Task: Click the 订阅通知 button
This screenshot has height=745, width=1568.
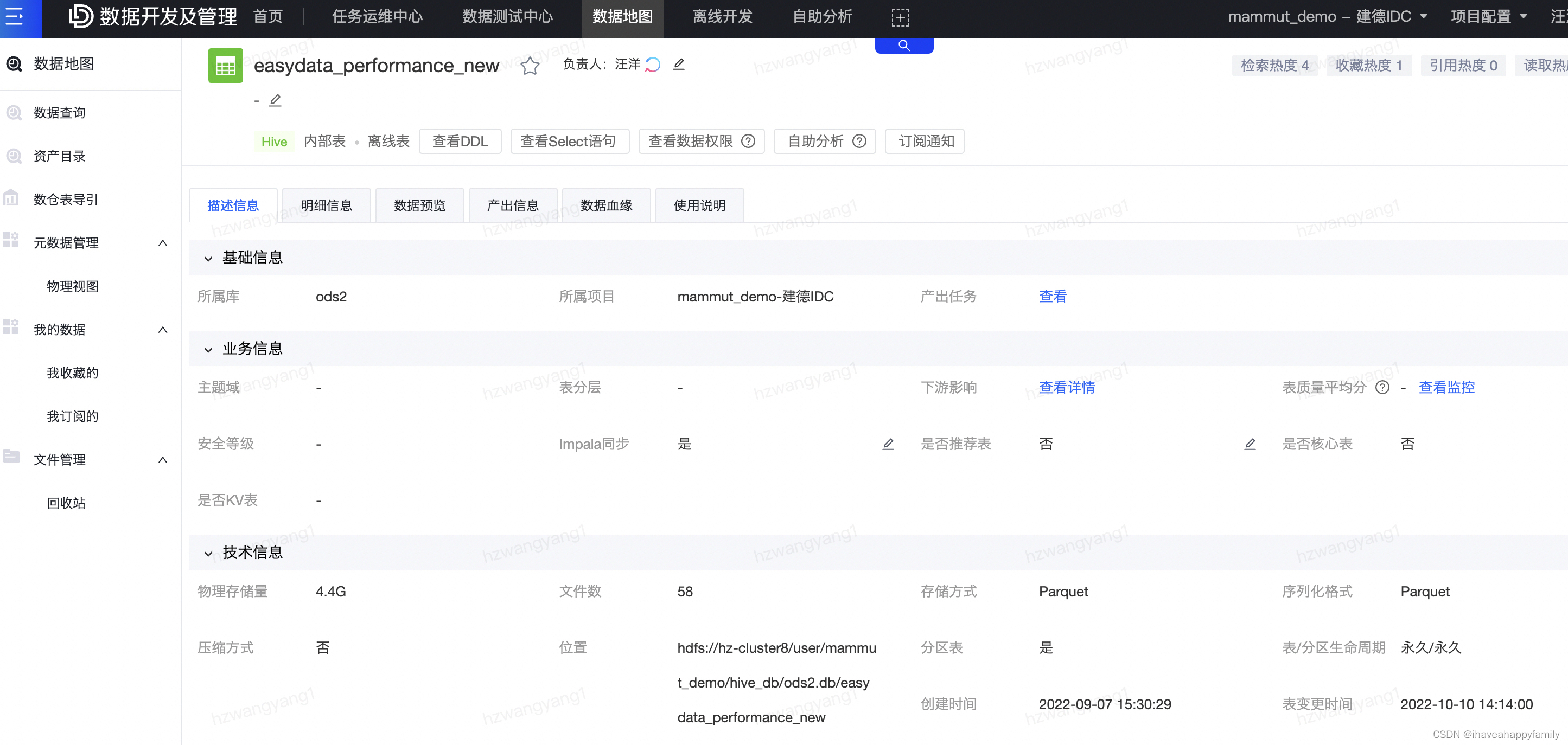Action: tap(925, 141)
